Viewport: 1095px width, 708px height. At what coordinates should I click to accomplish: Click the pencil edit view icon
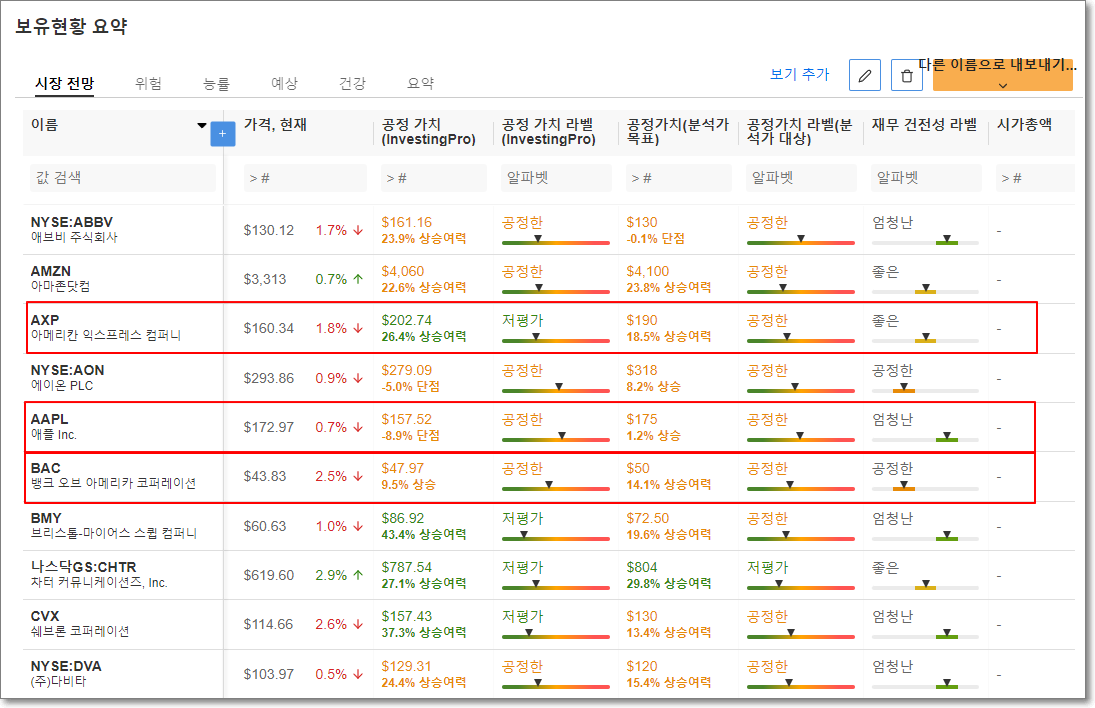click(865, 75)
